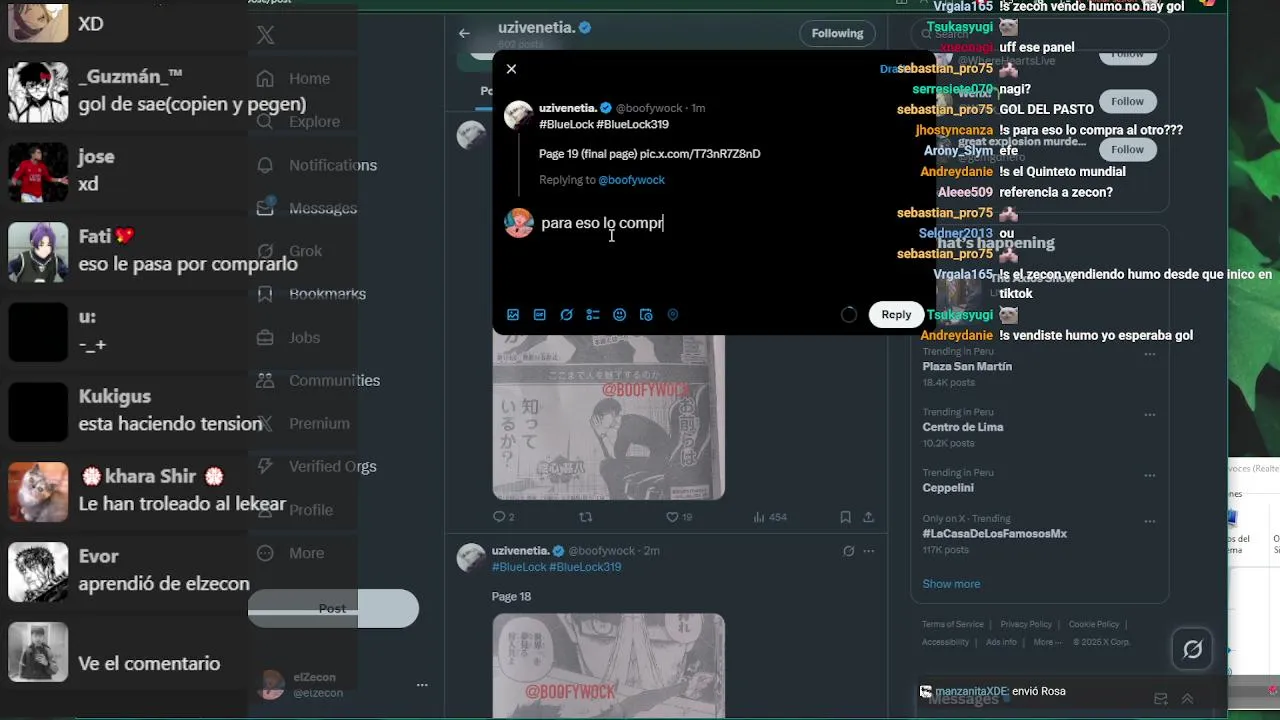Open Verified Orgs in the sidebar

coord(316,466)
